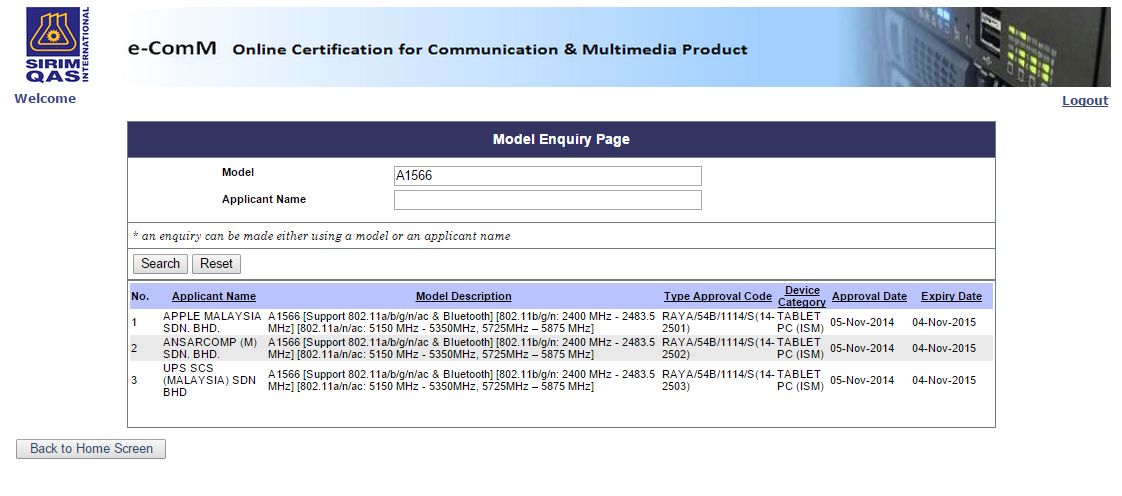
Task: Sort by Model Description column header
Action: click(x=463, y=296)
